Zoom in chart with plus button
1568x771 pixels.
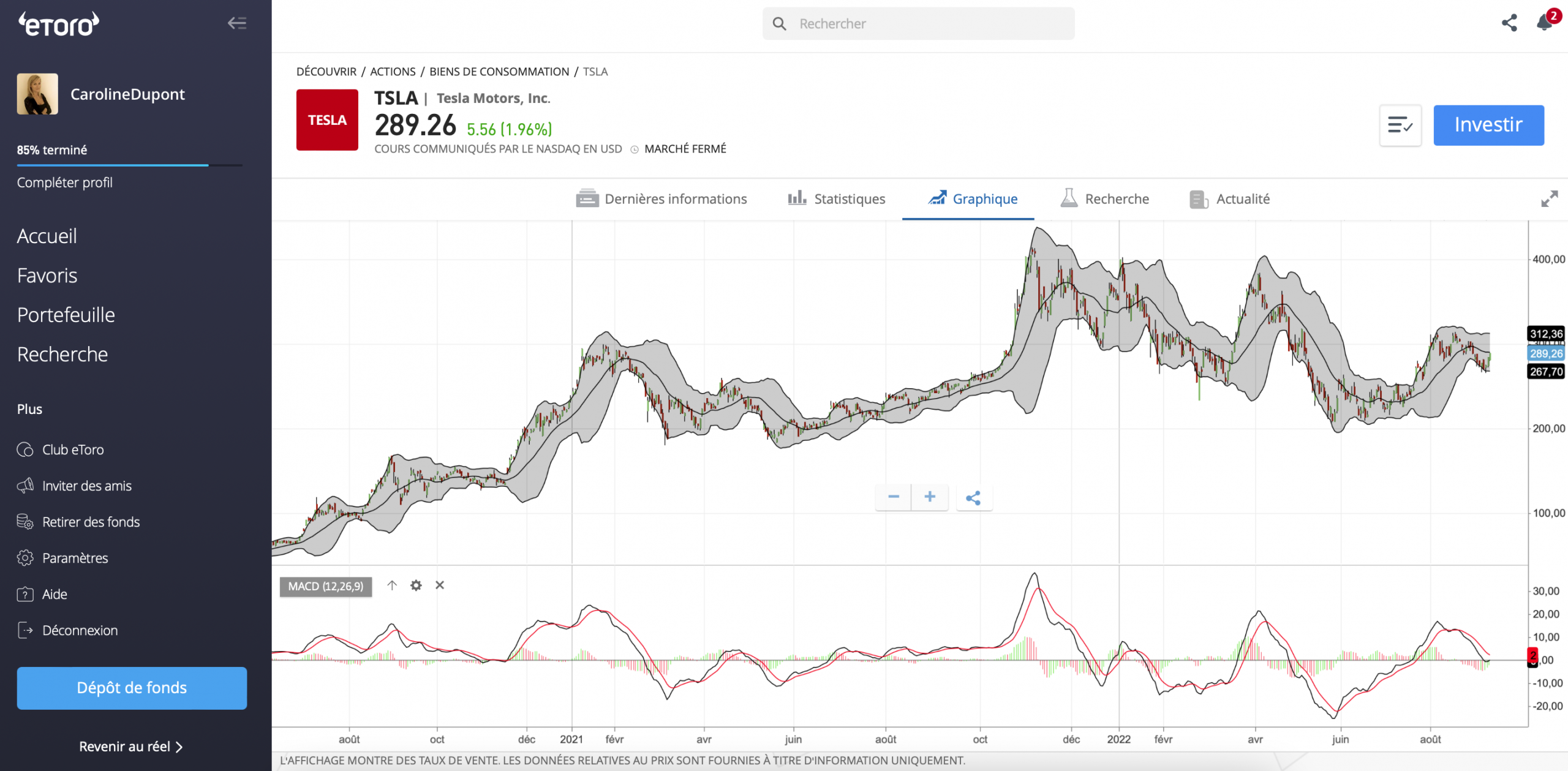[930, 497]
